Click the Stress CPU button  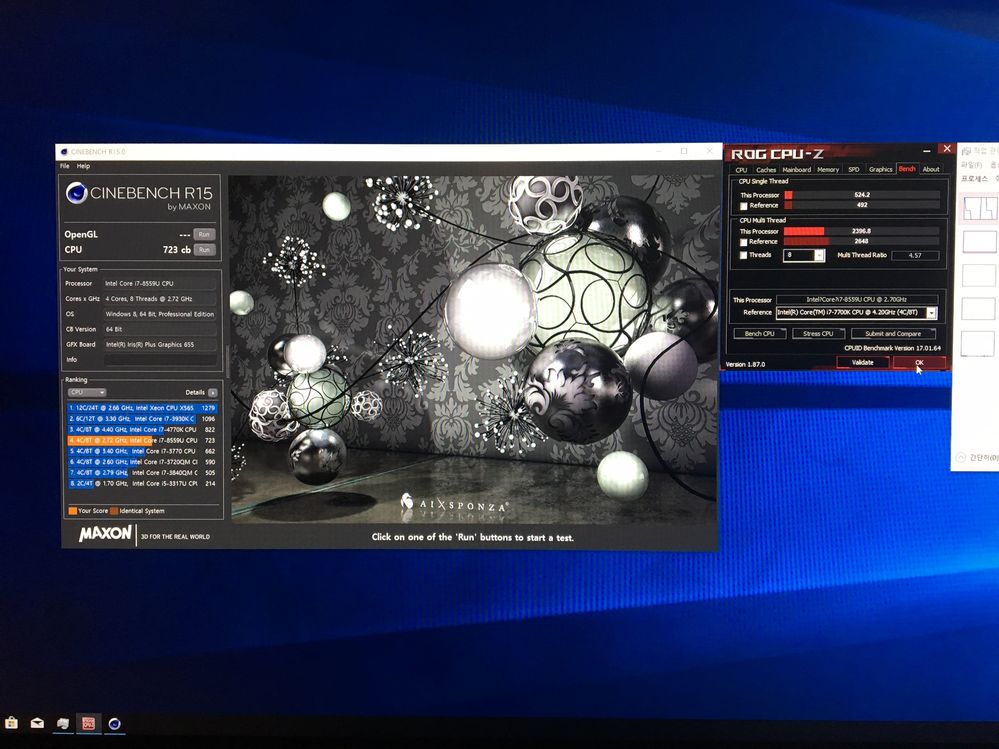pos(818,334)
